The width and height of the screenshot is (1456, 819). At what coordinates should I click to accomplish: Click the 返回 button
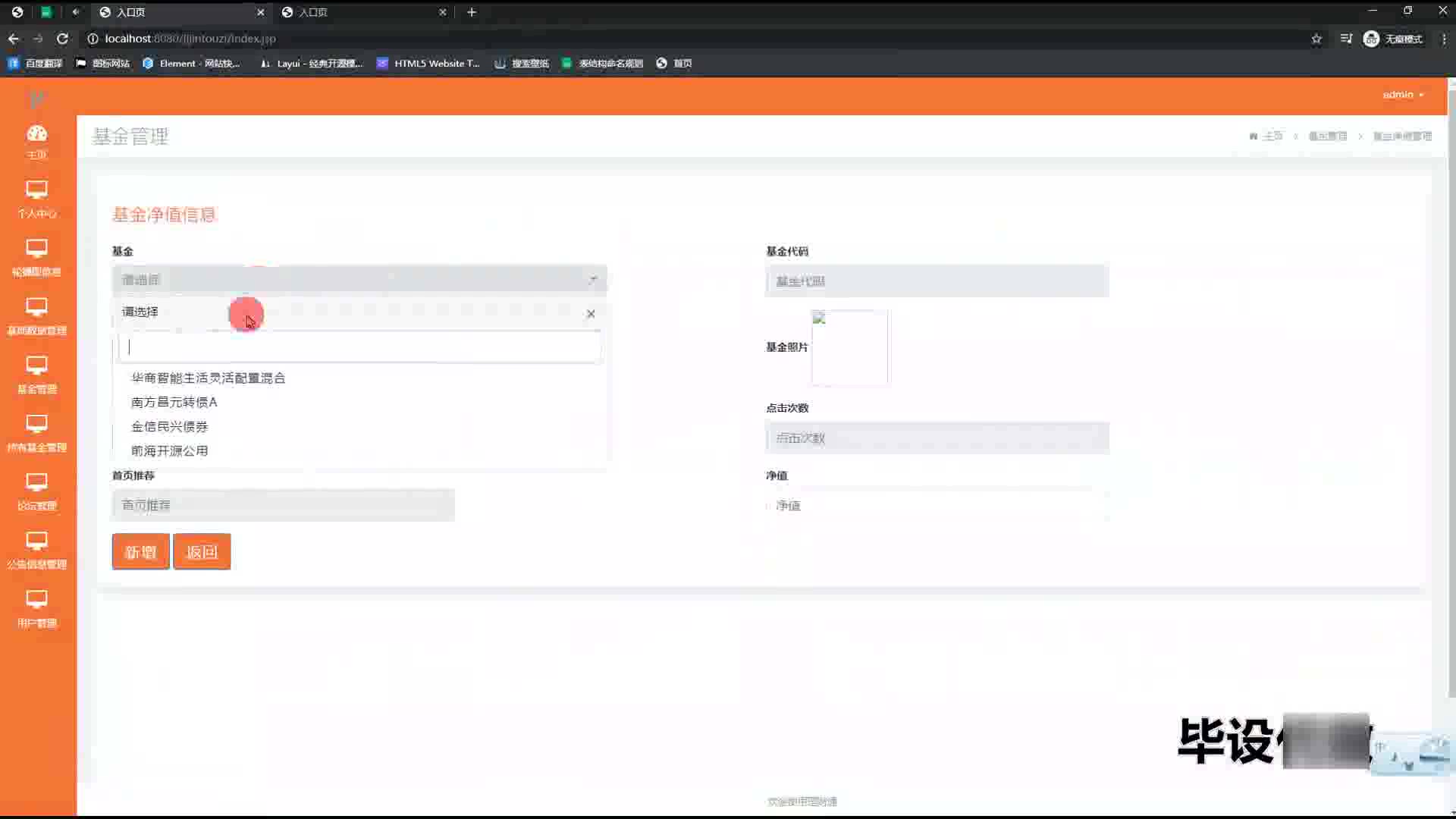202,552
